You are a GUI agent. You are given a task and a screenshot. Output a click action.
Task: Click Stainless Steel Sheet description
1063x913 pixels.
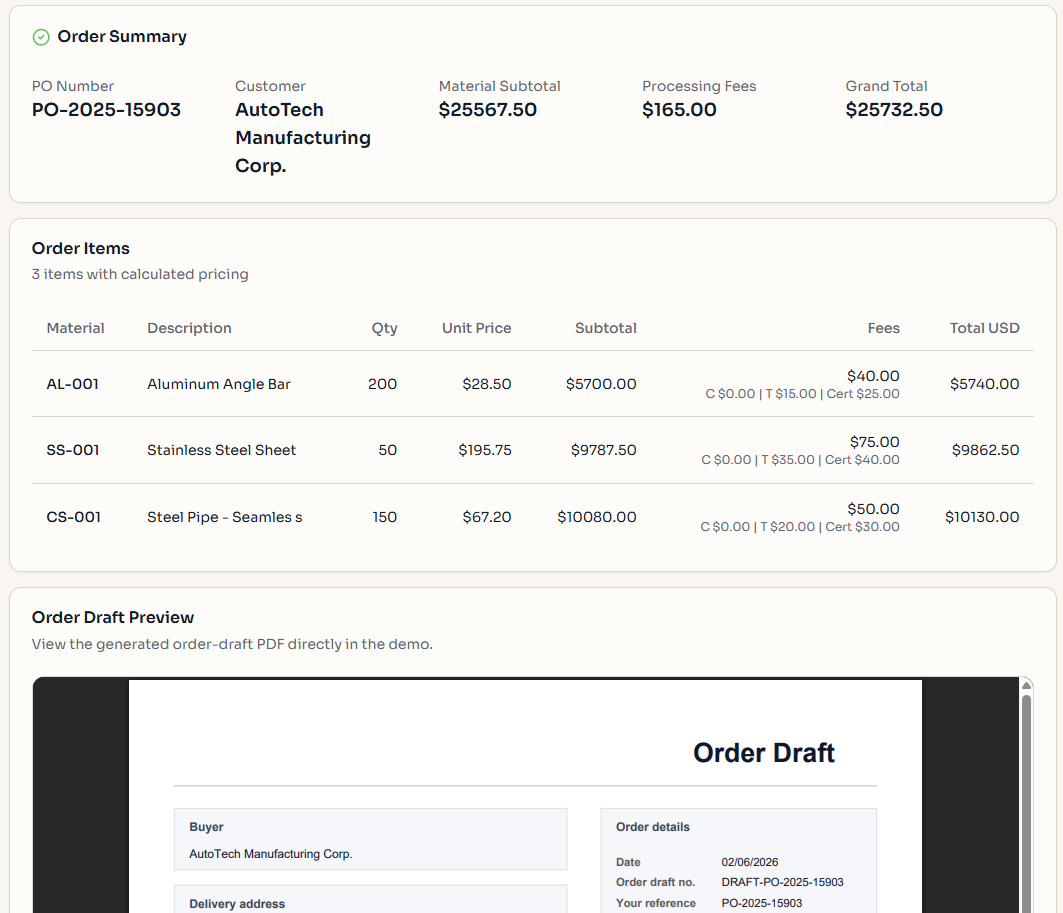coord(222,450)
